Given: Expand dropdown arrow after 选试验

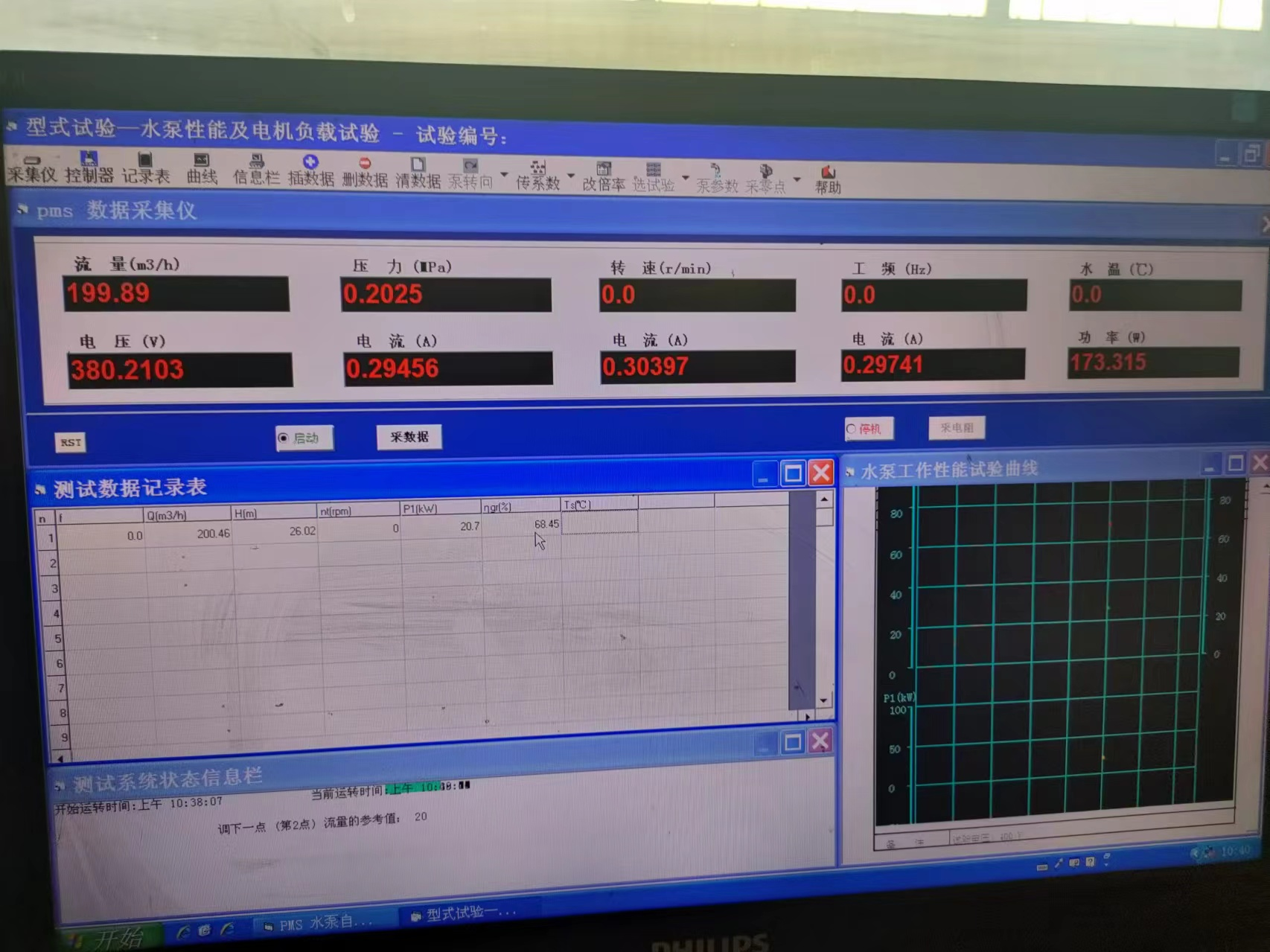Looking at the screenshot, I should (x=686, y=179).
